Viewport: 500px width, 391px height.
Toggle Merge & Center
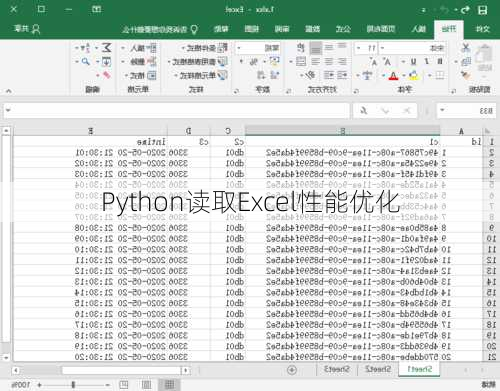(x=301, y=62)
